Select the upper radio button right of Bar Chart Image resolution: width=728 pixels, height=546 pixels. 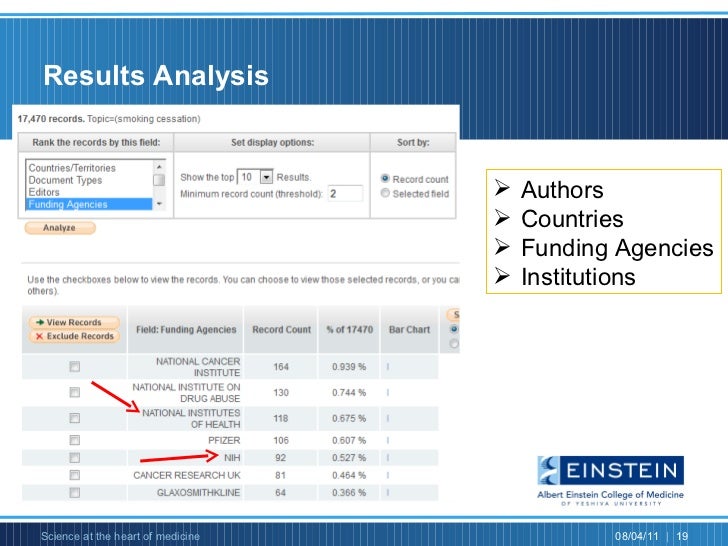pos(454,329)
